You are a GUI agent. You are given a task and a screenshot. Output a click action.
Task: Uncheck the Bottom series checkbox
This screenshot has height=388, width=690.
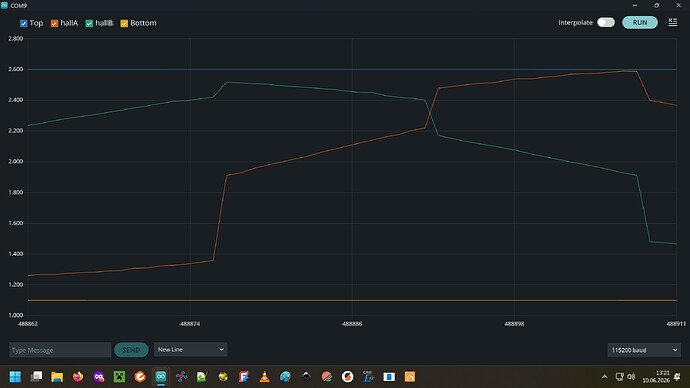coord(124,23)
